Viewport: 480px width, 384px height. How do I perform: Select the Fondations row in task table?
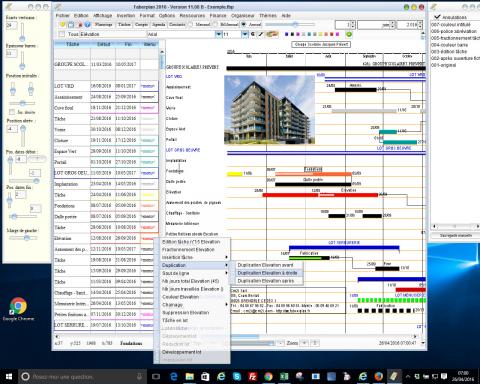(x=106, y=206)
